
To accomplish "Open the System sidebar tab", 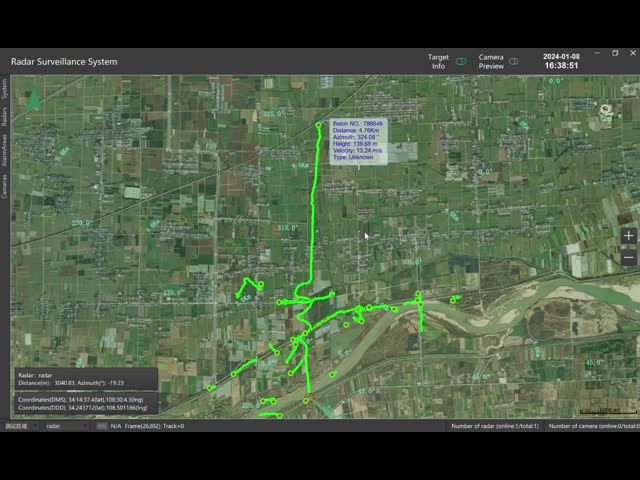I will pyautogui.click(x=4, y=89).
